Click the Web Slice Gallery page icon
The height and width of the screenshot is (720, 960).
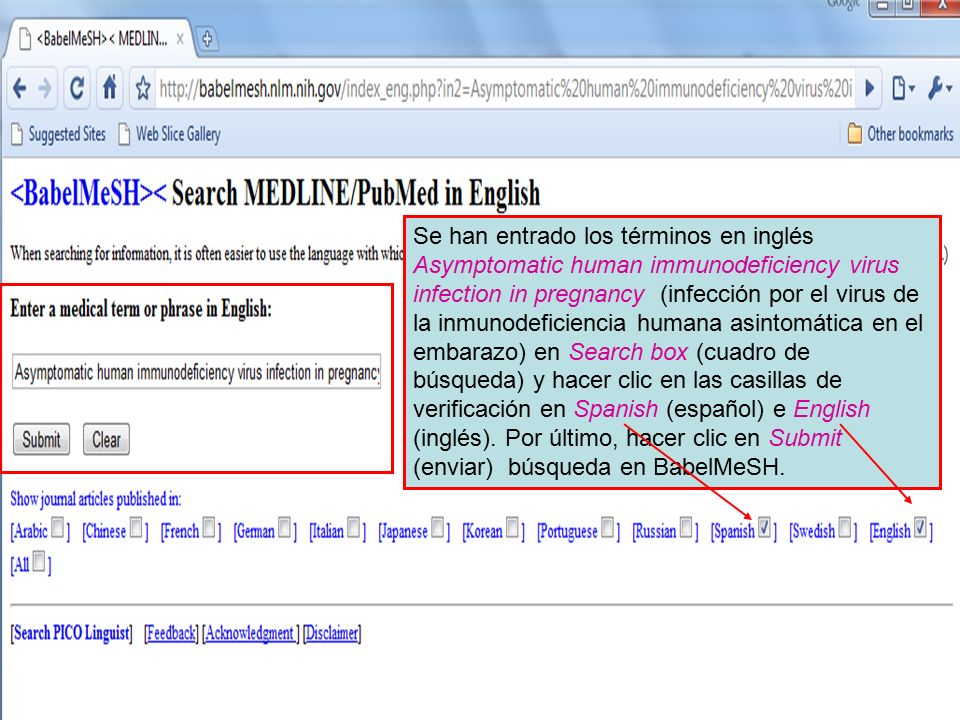[x=124, y=134]
